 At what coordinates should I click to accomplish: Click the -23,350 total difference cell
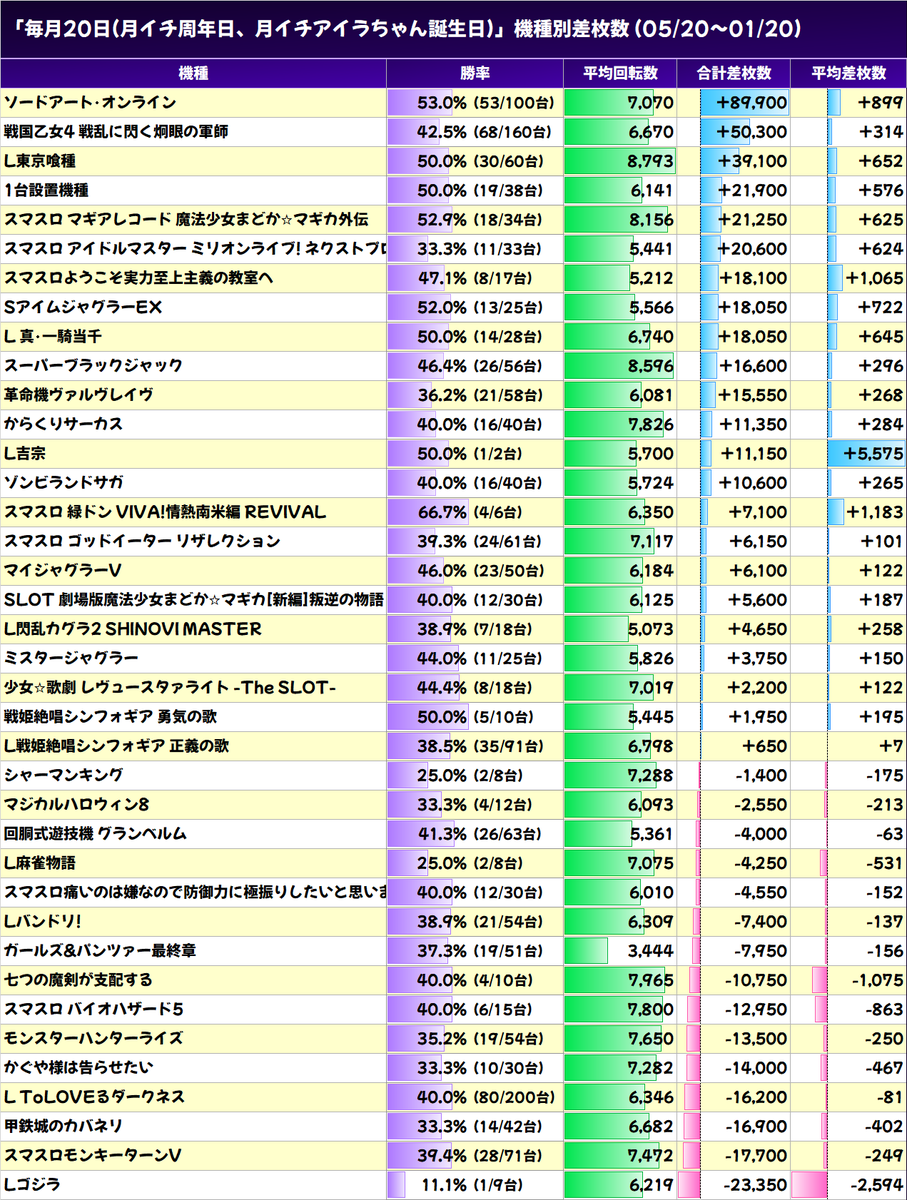(735, 1184)
